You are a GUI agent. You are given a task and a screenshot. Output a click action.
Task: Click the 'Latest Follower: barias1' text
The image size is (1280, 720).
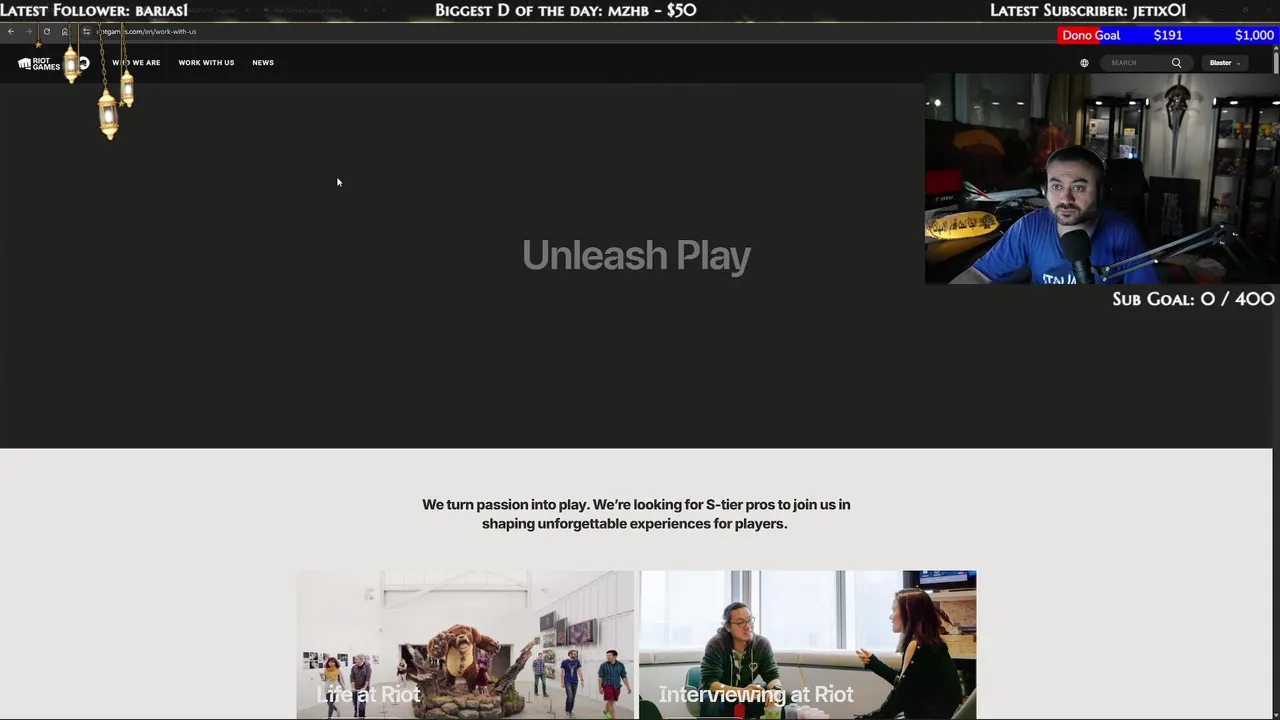95,10
